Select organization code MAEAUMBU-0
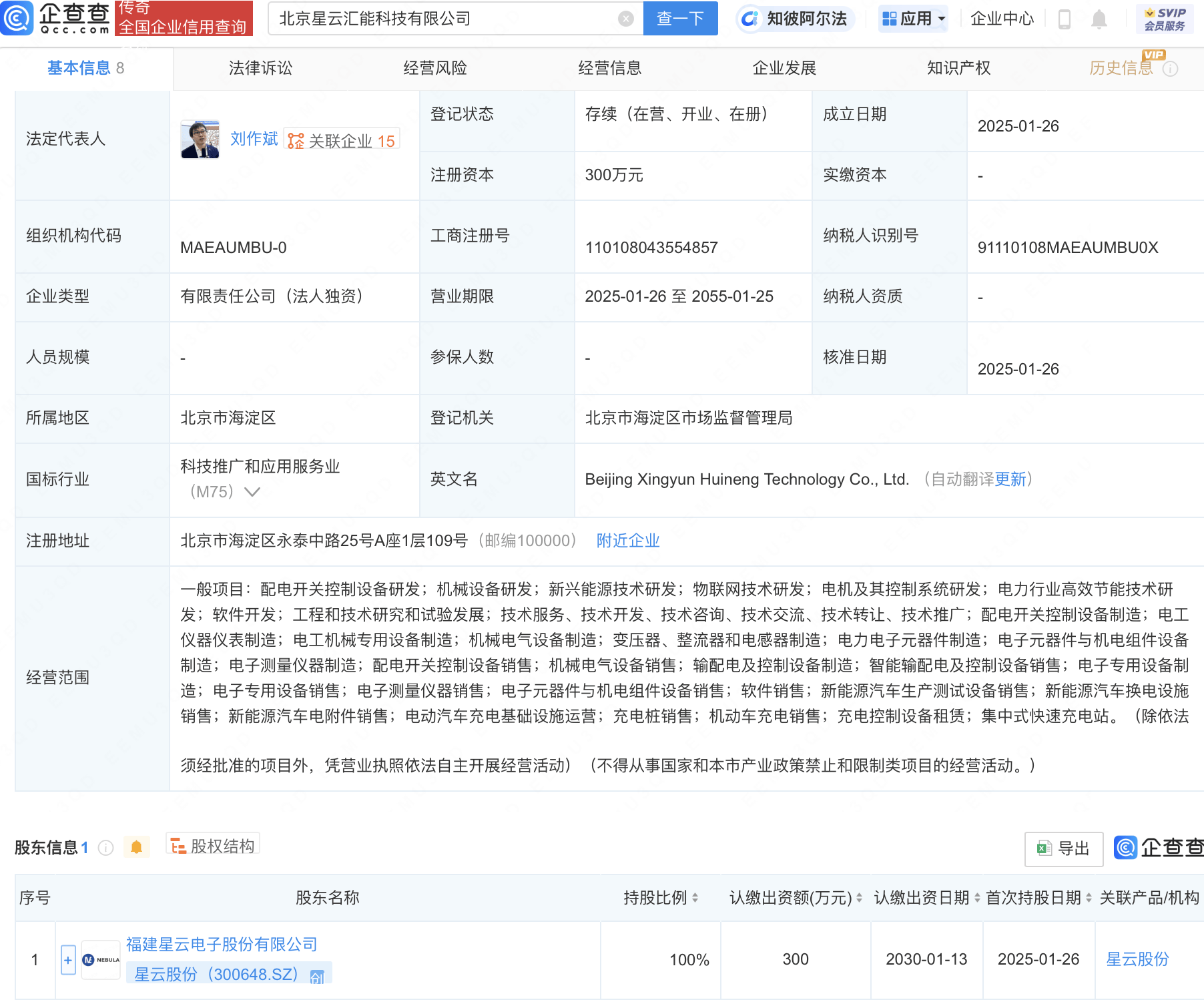This screenshot has height=1004, width=1204. (234, 248)
